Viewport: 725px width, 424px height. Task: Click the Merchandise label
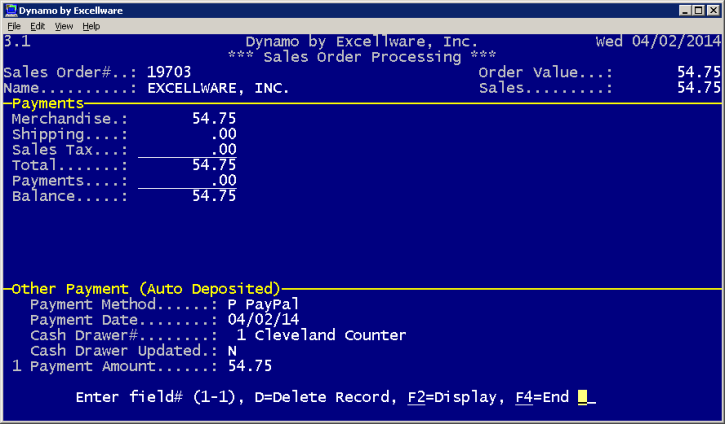coord(69,119)
